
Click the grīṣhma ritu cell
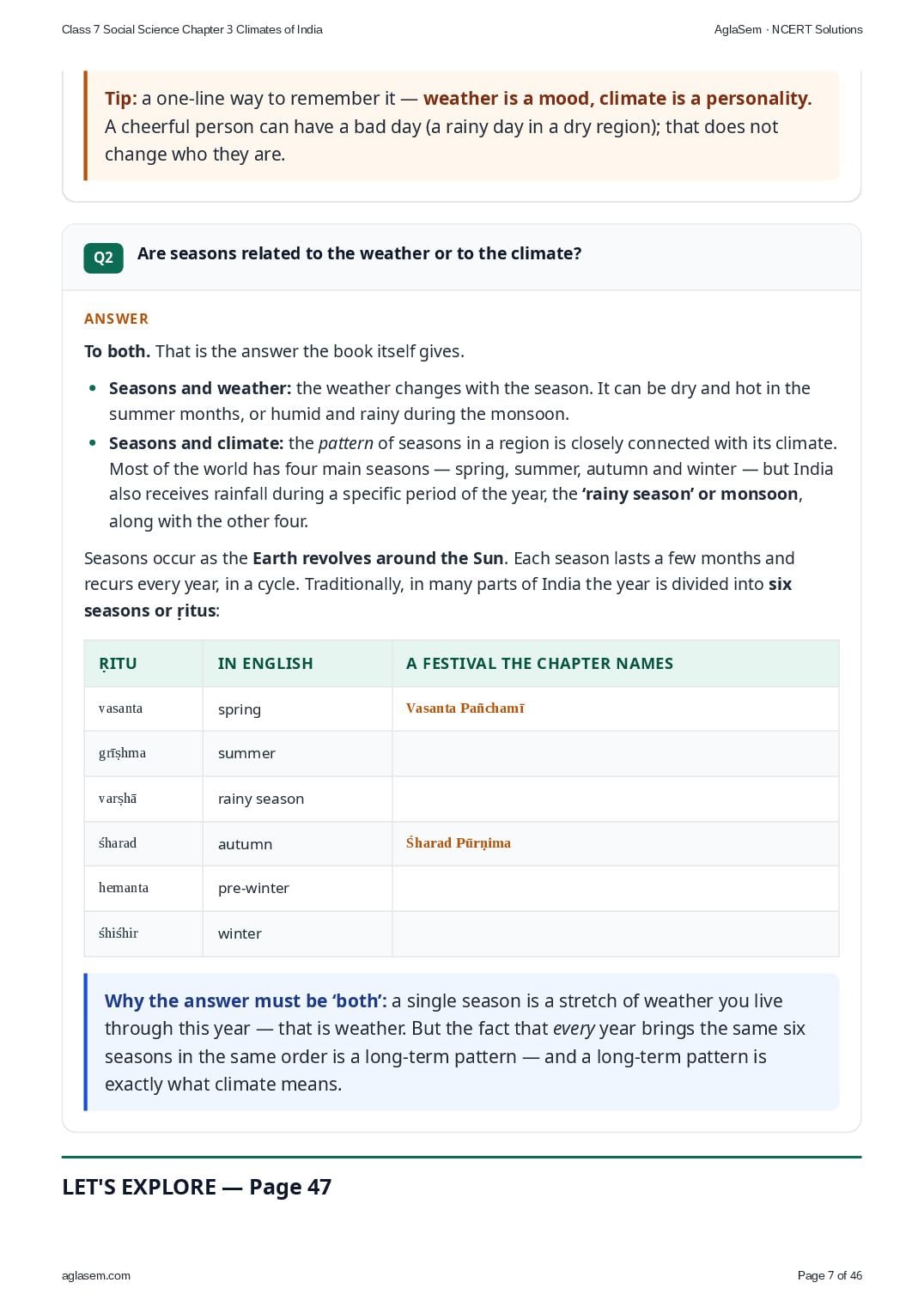143,753
